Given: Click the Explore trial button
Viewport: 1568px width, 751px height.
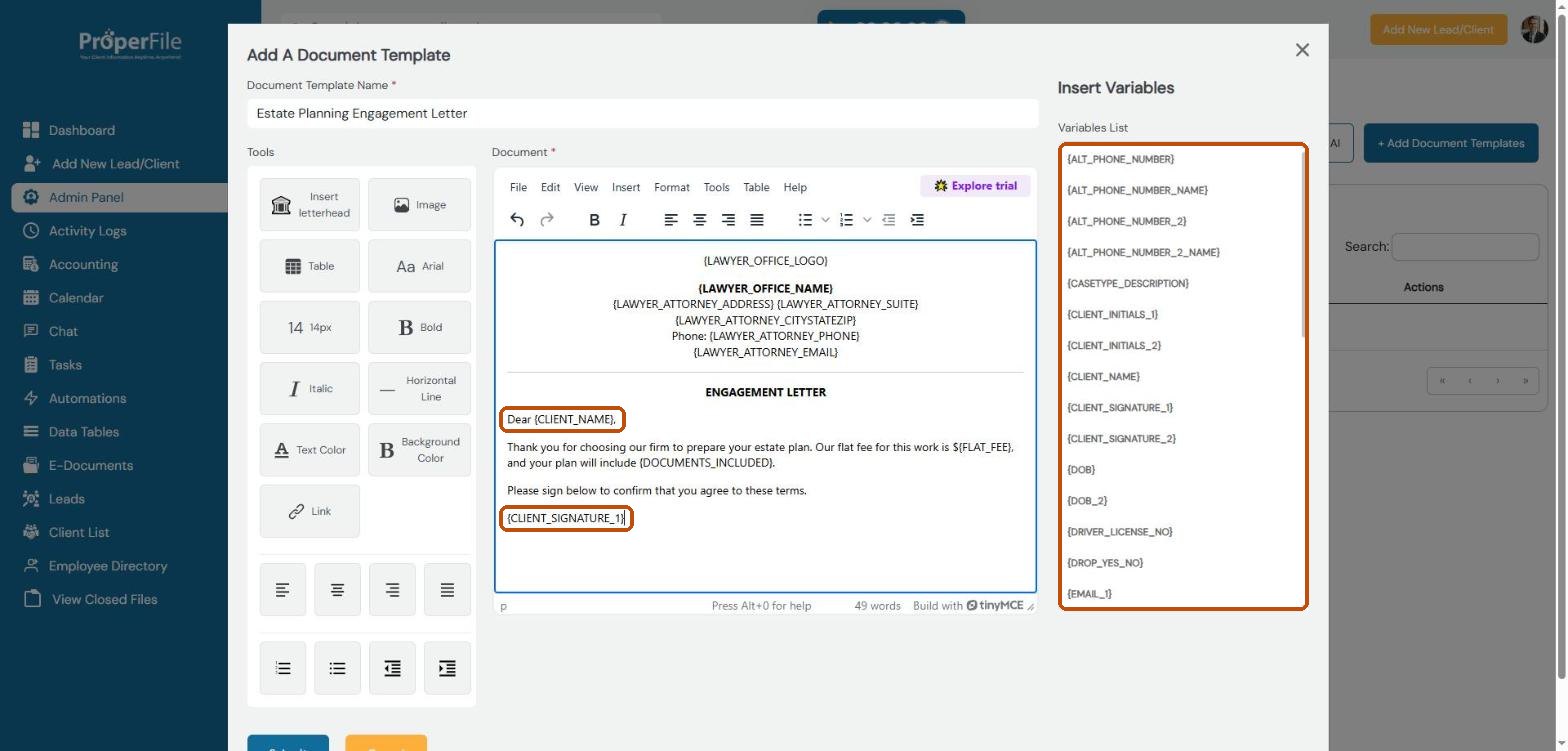Looking at the screenshot, I should coord(975,186).
